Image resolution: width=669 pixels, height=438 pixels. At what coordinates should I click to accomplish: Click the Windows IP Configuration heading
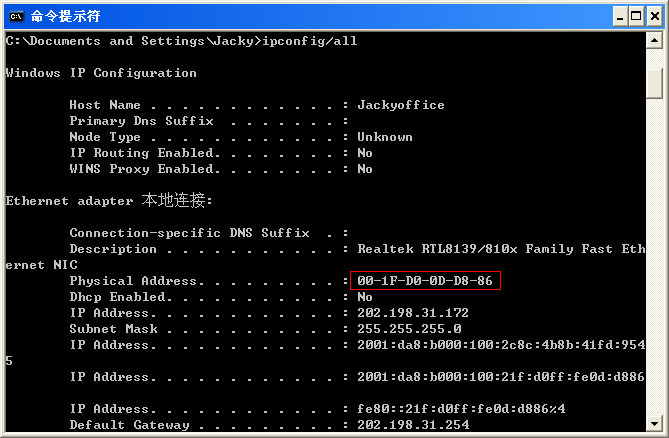tap(101, 73)
